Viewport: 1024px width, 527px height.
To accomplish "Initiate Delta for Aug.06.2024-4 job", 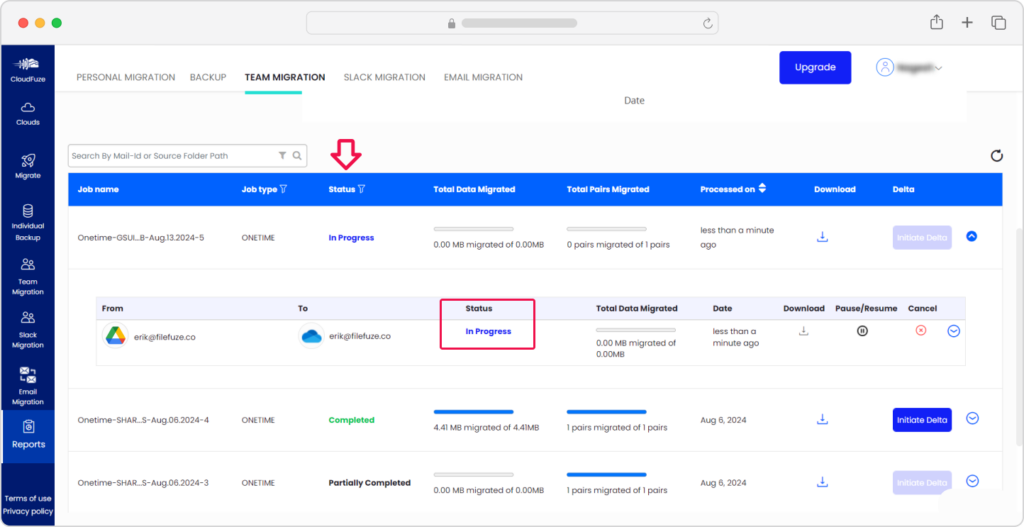I will (x=922, y=419).
